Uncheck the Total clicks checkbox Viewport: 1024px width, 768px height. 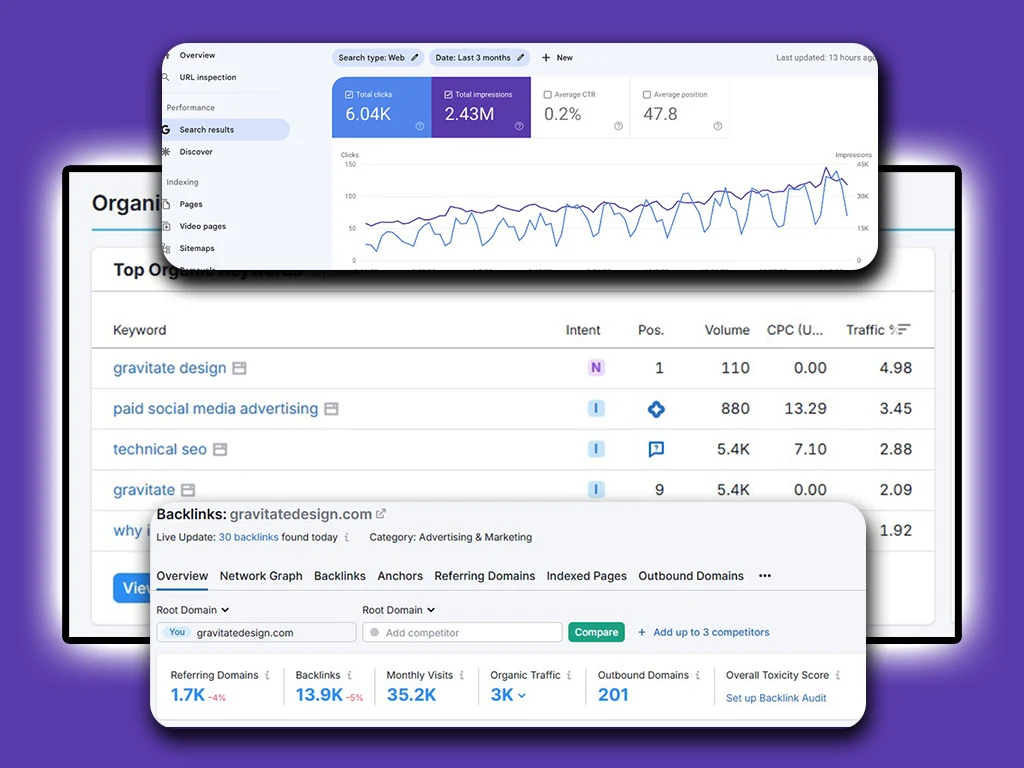pyautogui.click(x=348, y=95)
